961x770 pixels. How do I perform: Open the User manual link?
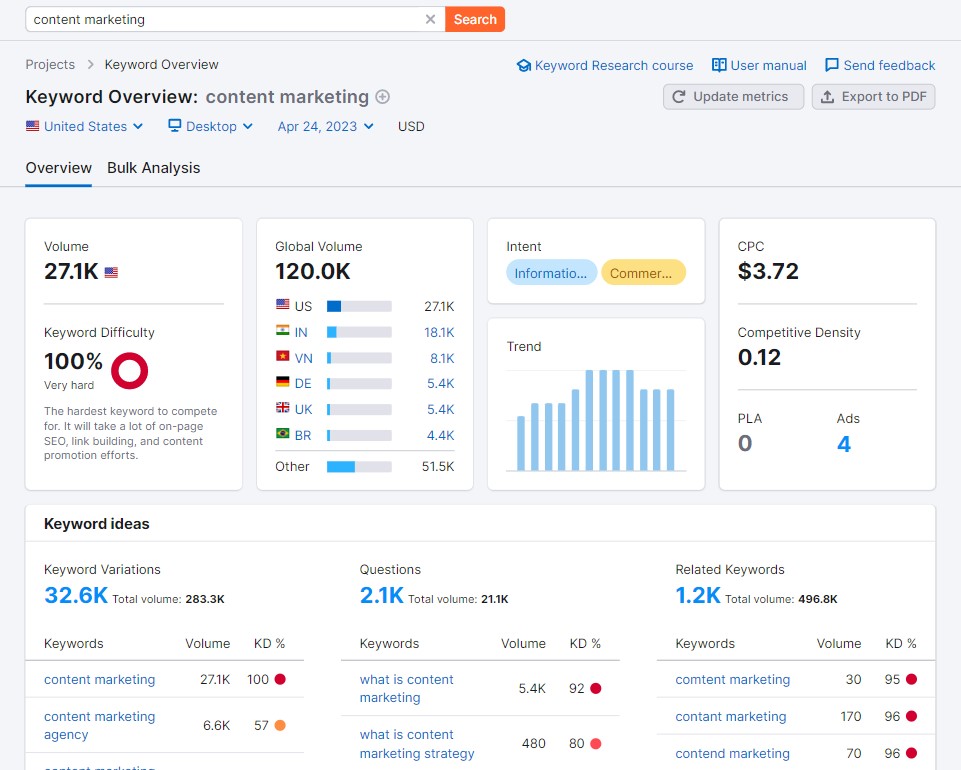768,66
